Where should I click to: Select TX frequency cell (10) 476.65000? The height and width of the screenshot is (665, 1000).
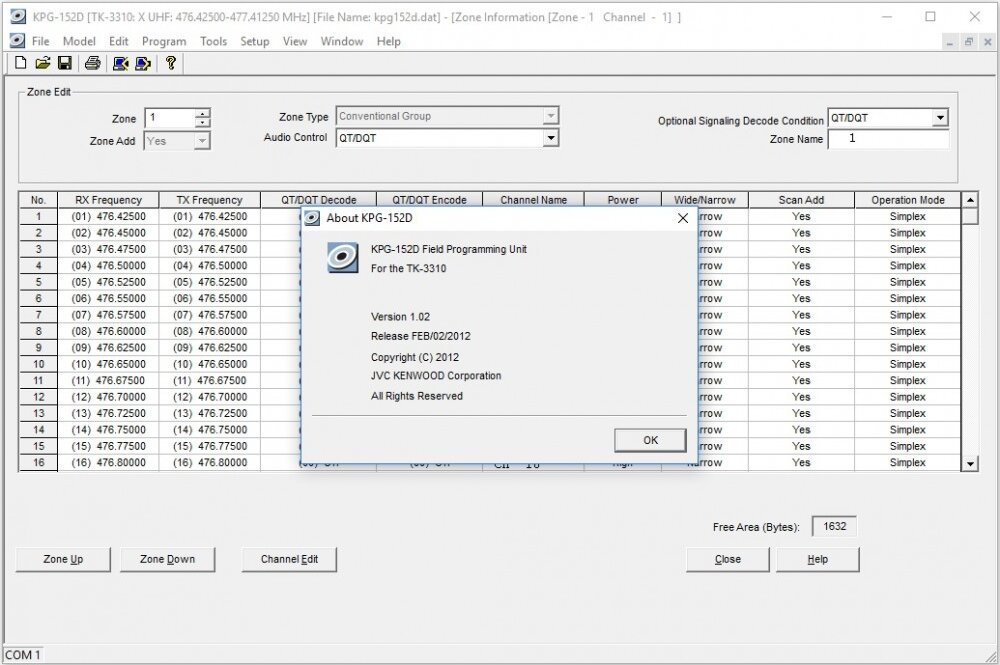(210, 365)
